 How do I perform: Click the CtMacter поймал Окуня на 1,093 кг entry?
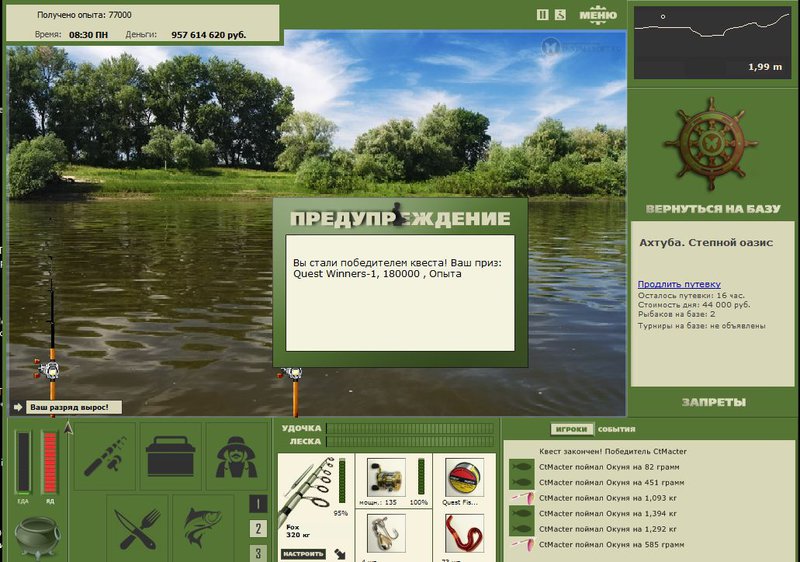click(x=608, y=498)
